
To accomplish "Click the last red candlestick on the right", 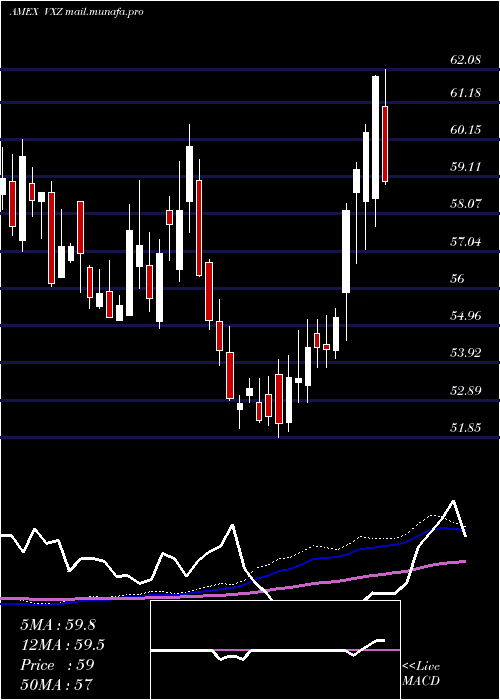I will point(384,144).
